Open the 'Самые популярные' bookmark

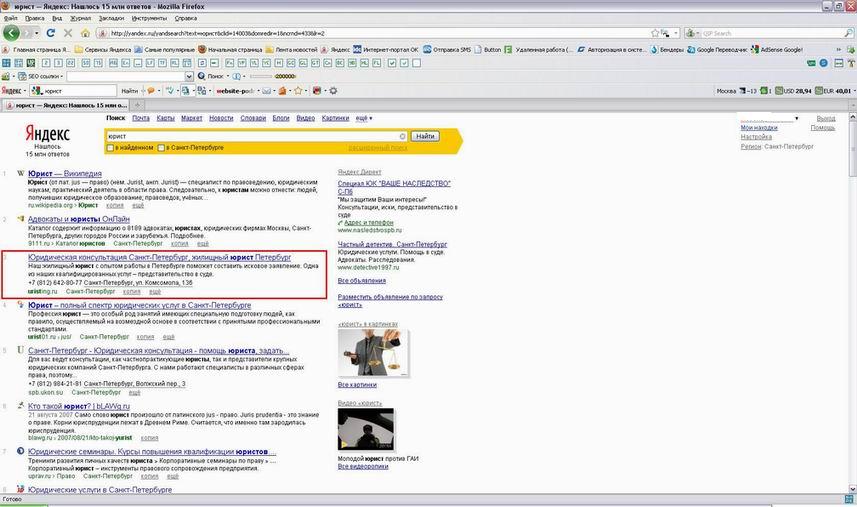click(165, 50)
